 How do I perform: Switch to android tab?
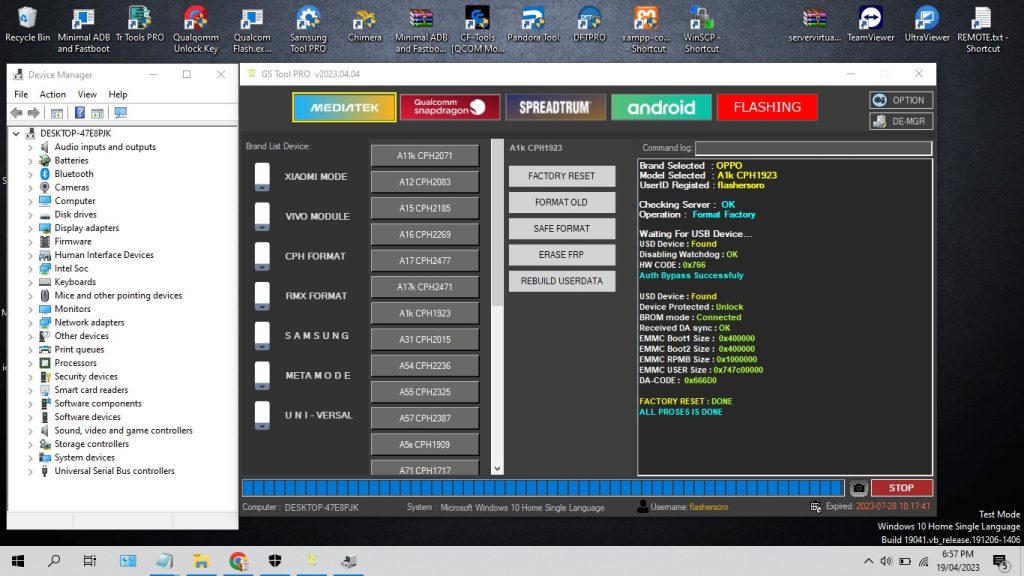click(661, 107)
